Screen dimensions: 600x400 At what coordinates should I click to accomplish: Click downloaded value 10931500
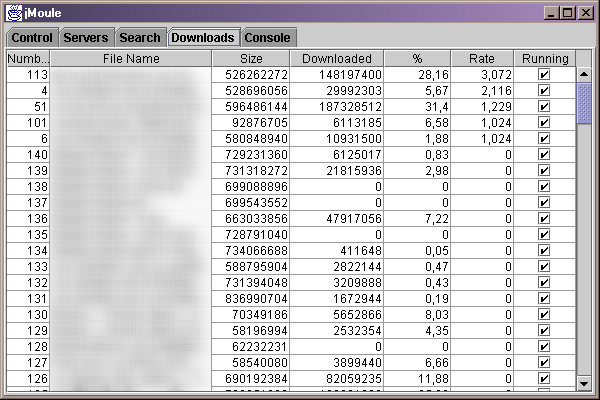pos(337,139)
